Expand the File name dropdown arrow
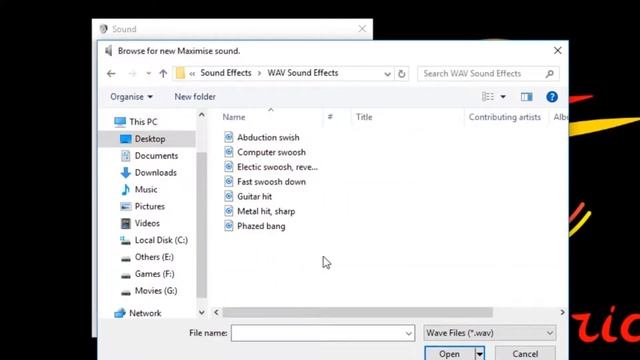 tap(409, 333)
